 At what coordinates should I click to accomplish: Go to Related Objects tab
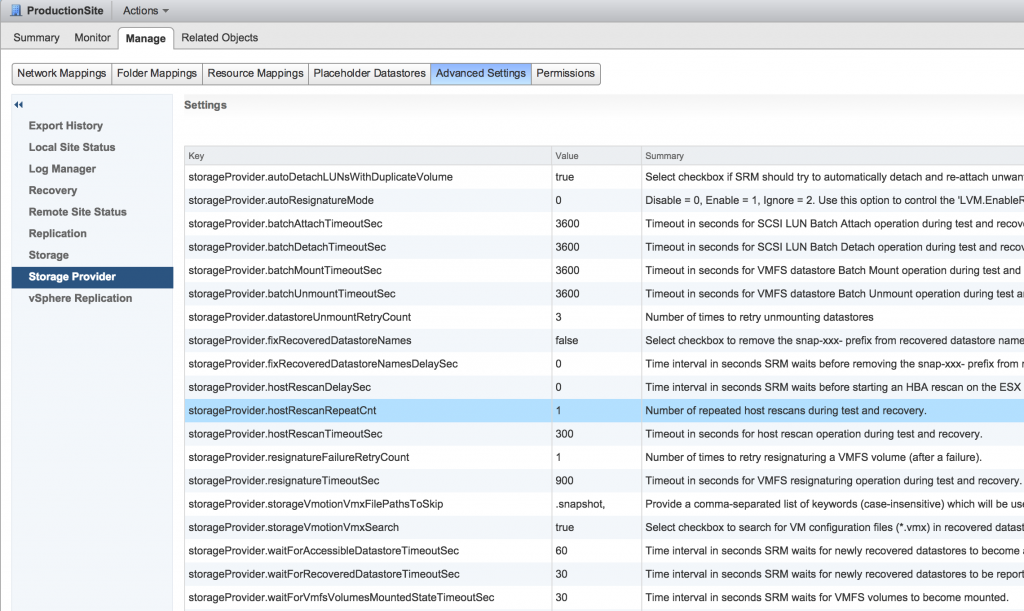pyautogui.click(x=219, y=38)
